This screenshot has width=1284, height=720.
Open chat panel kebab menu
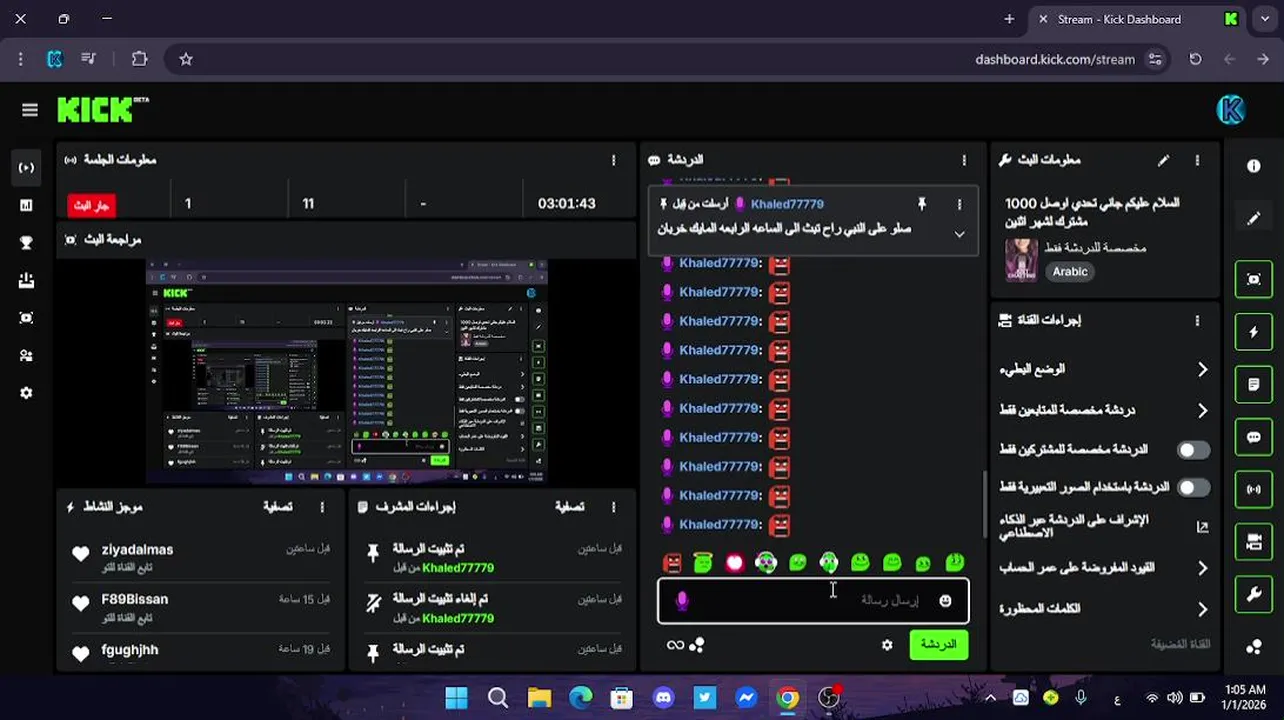point(964,160)
